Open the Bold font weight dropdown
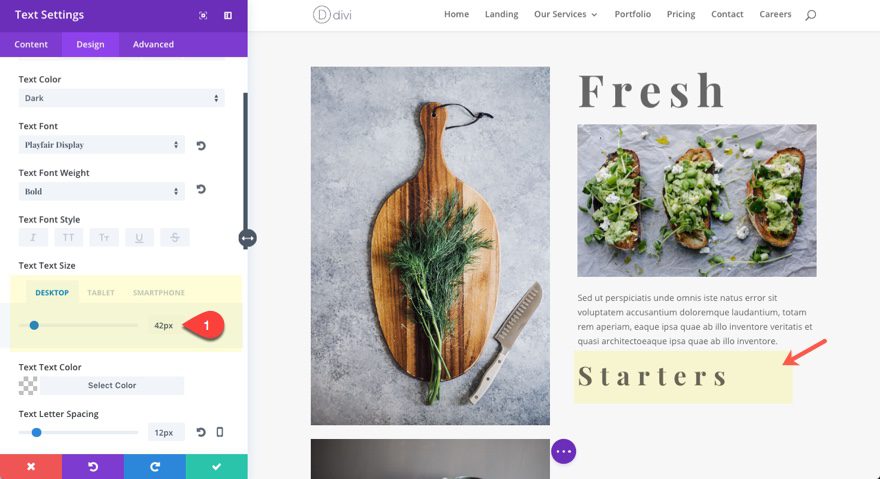The width and height of the screenshot is (880, 479). (x=102, y=191)
